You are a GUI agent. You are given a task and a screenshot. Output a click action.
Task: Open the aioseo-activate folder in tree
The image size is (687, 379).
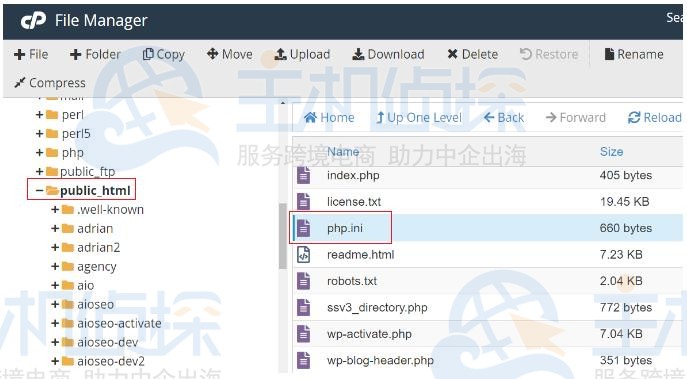(119, 323)
